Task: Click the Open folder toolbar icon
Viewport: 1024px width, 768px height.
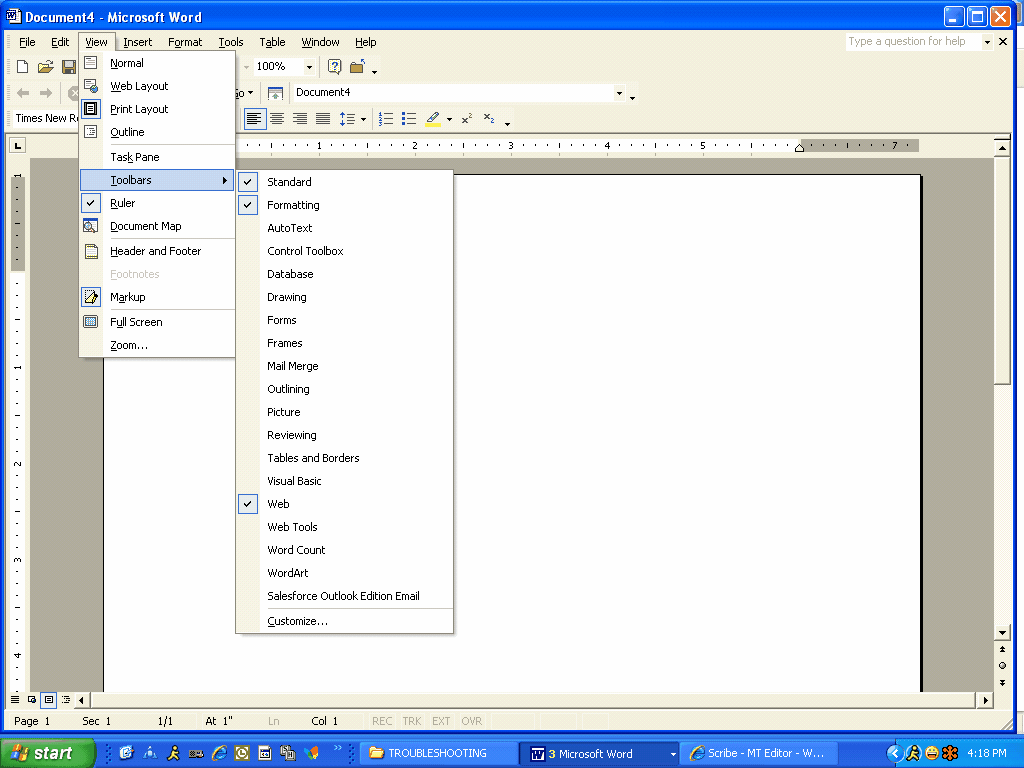Action: point(45,67)
